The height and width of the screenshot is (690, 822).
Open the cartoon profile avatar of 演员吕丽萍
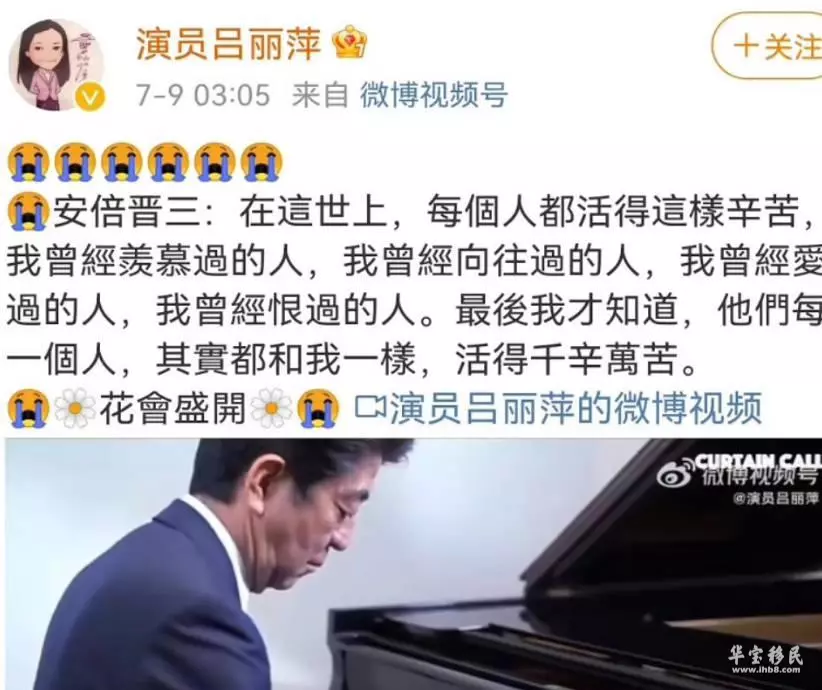point(57,64)
